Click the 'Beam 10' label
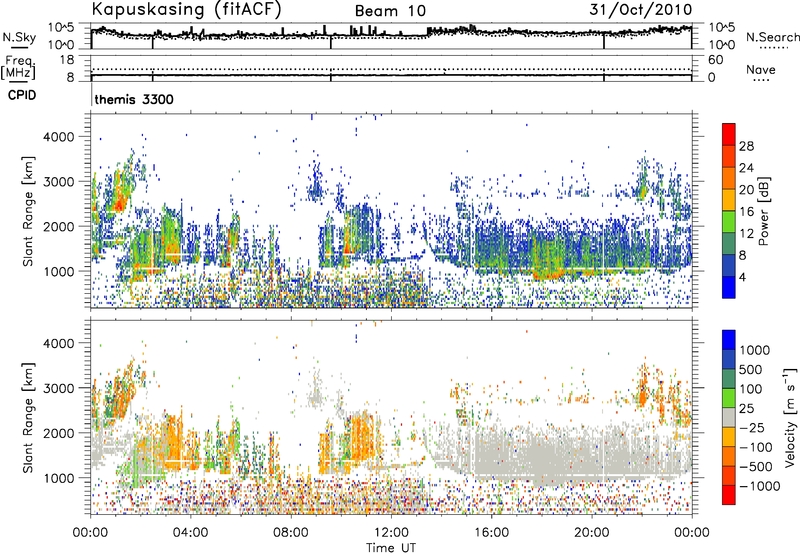This screenshot has width=800, height=554. [390, 11]
